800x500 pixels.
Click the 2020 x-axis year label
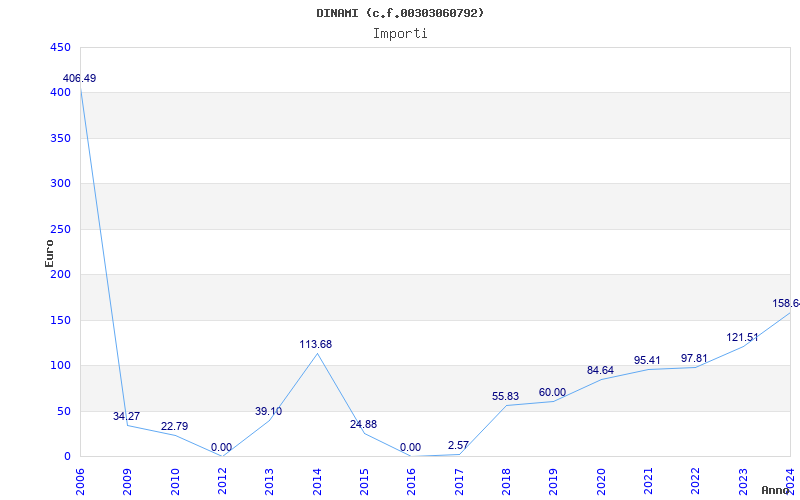tap(601, 482)
